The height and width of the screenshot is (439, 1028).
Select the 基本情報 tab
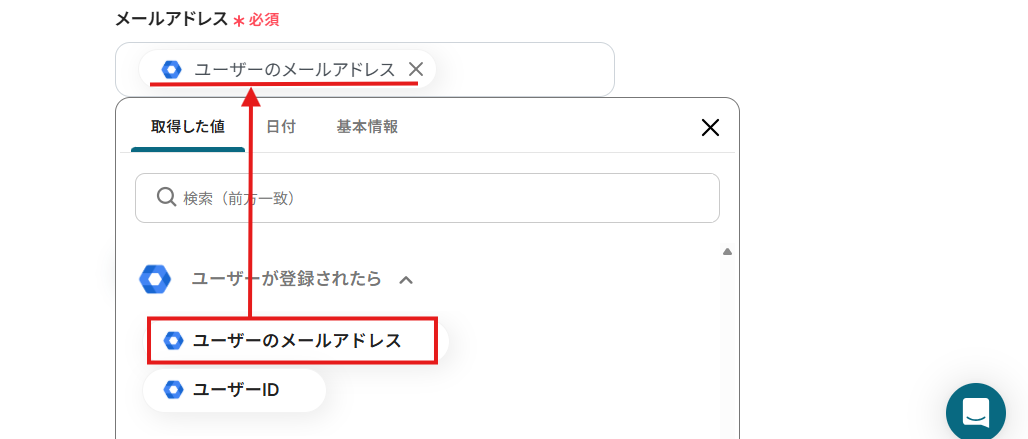pyautogui.click(x=367, y=127)
